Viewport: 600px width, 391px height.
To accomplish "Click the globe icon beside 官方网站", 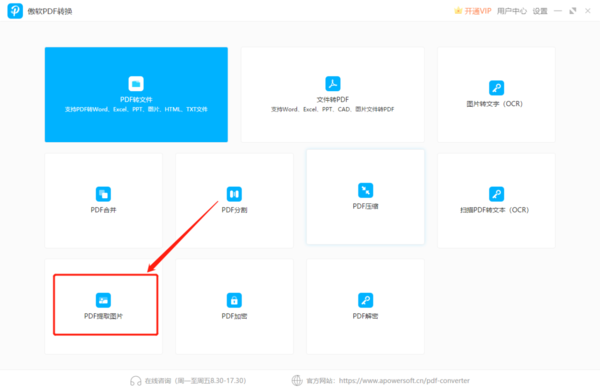I will pyautogui.click(x=297, y=381).
